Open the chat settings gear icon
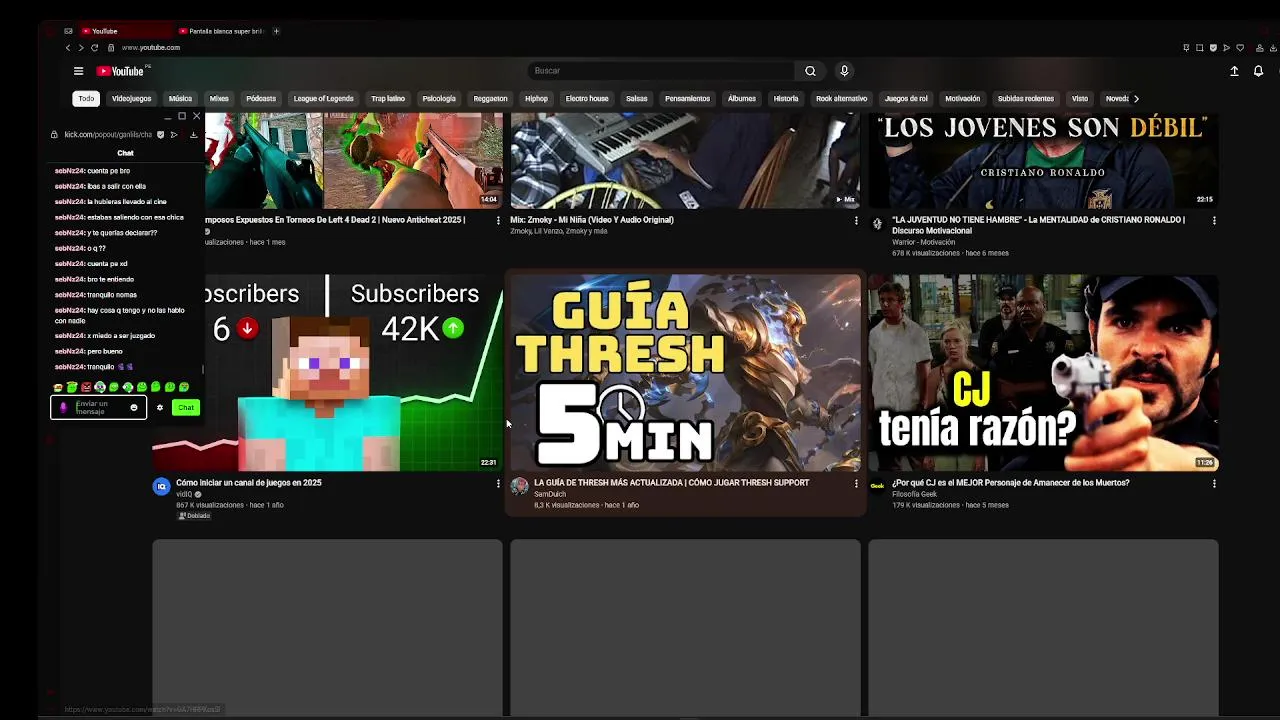The height and width of the screenshot is (720, 1280). 159,407
